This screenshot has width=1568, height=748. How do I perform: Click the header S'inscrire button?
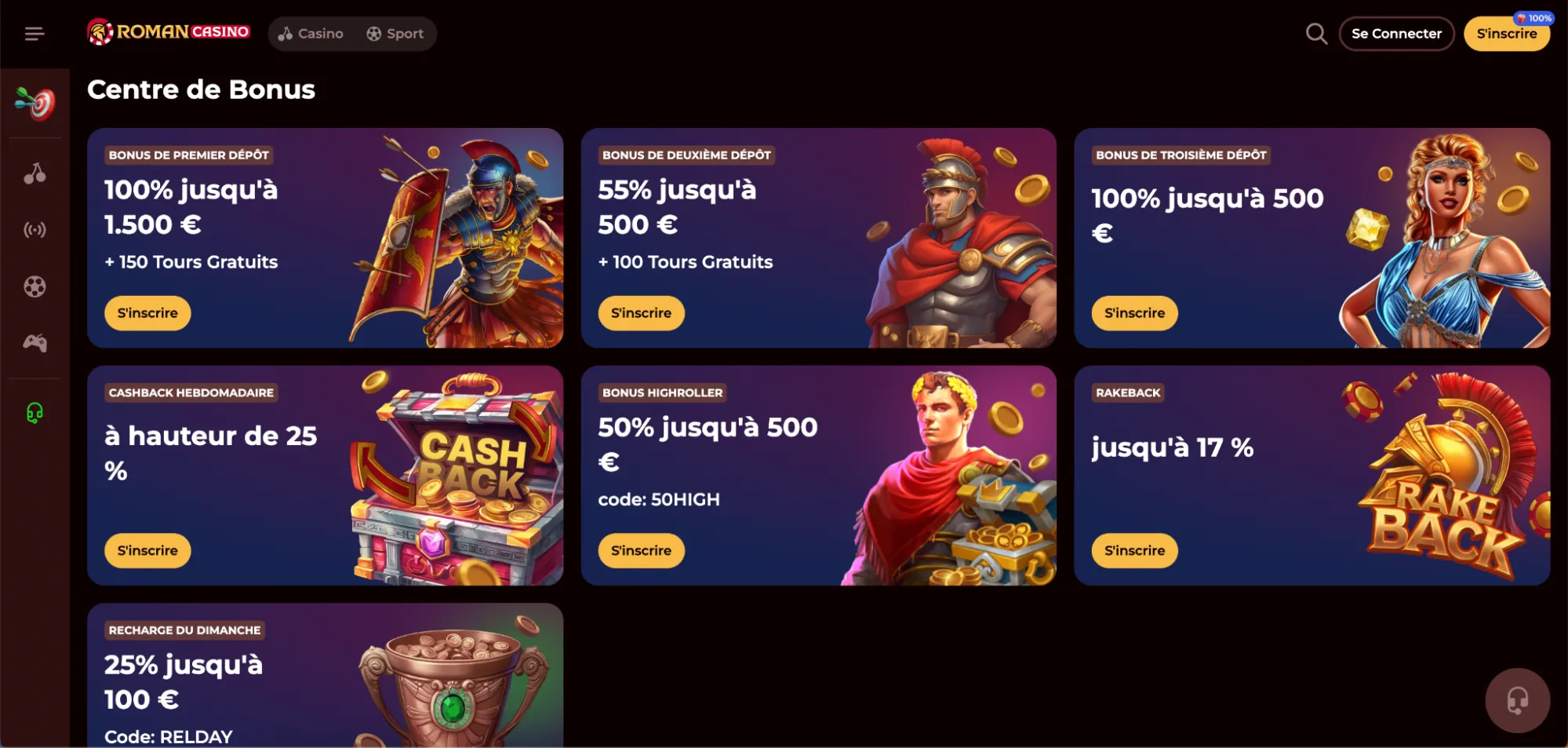pyautogui.click(x=1506, y=34)
